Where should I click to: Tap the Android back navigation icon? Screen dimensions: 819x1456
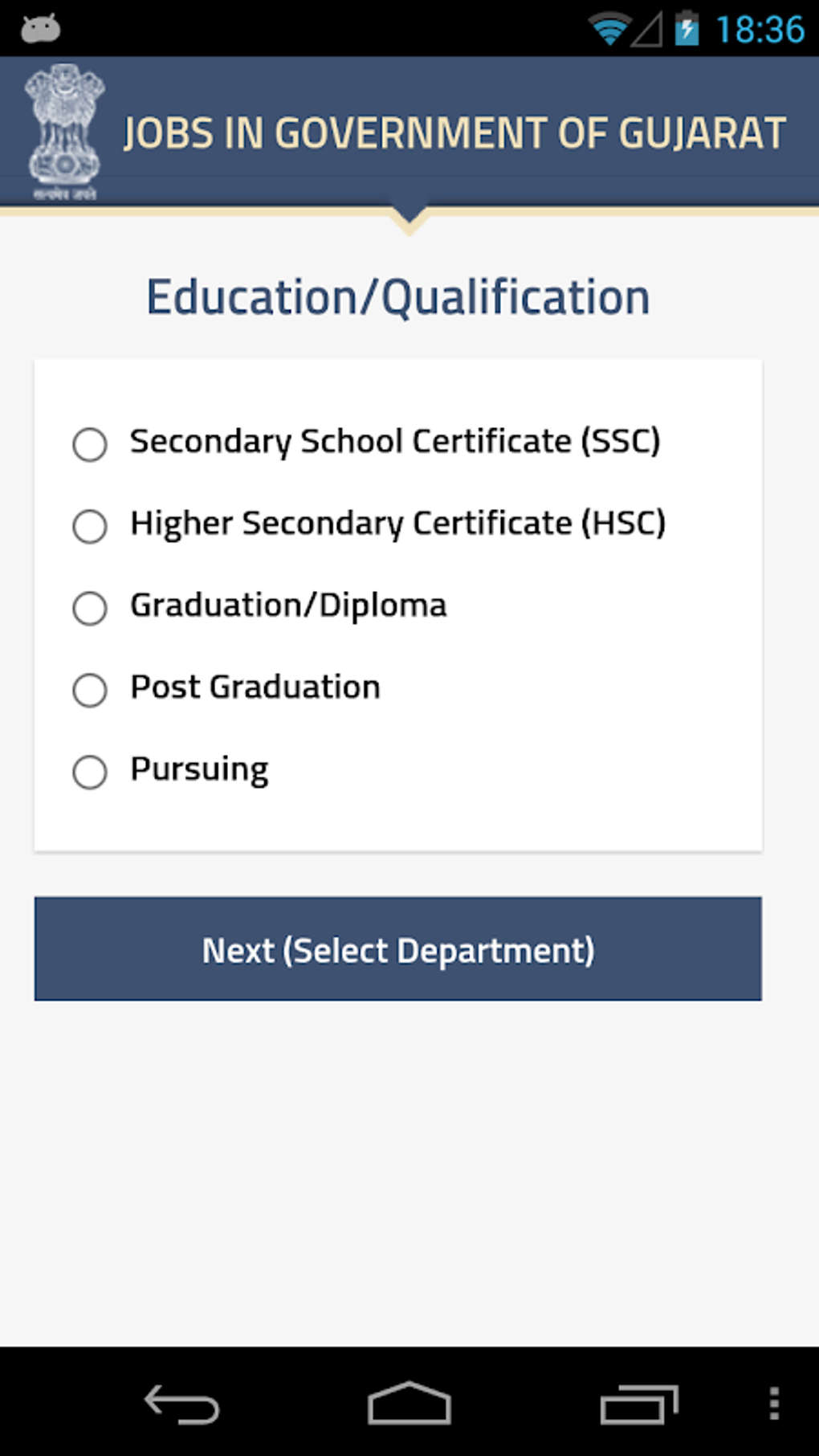[181, 1405]
